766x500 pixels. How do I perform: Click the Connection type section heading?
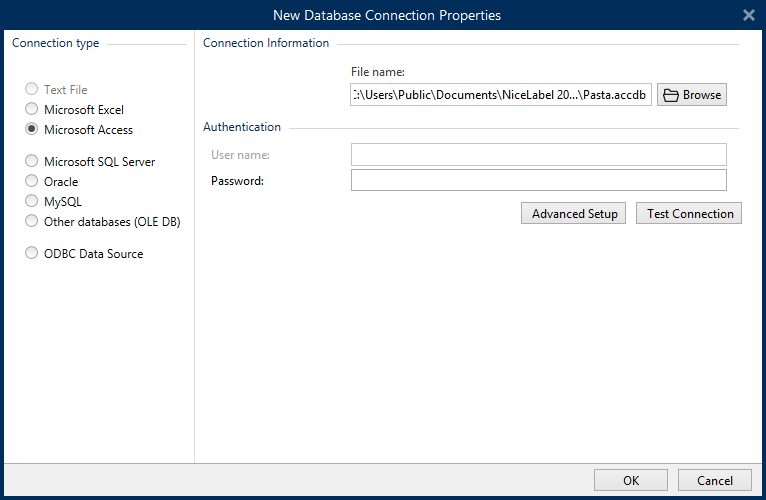pos(55,44)
